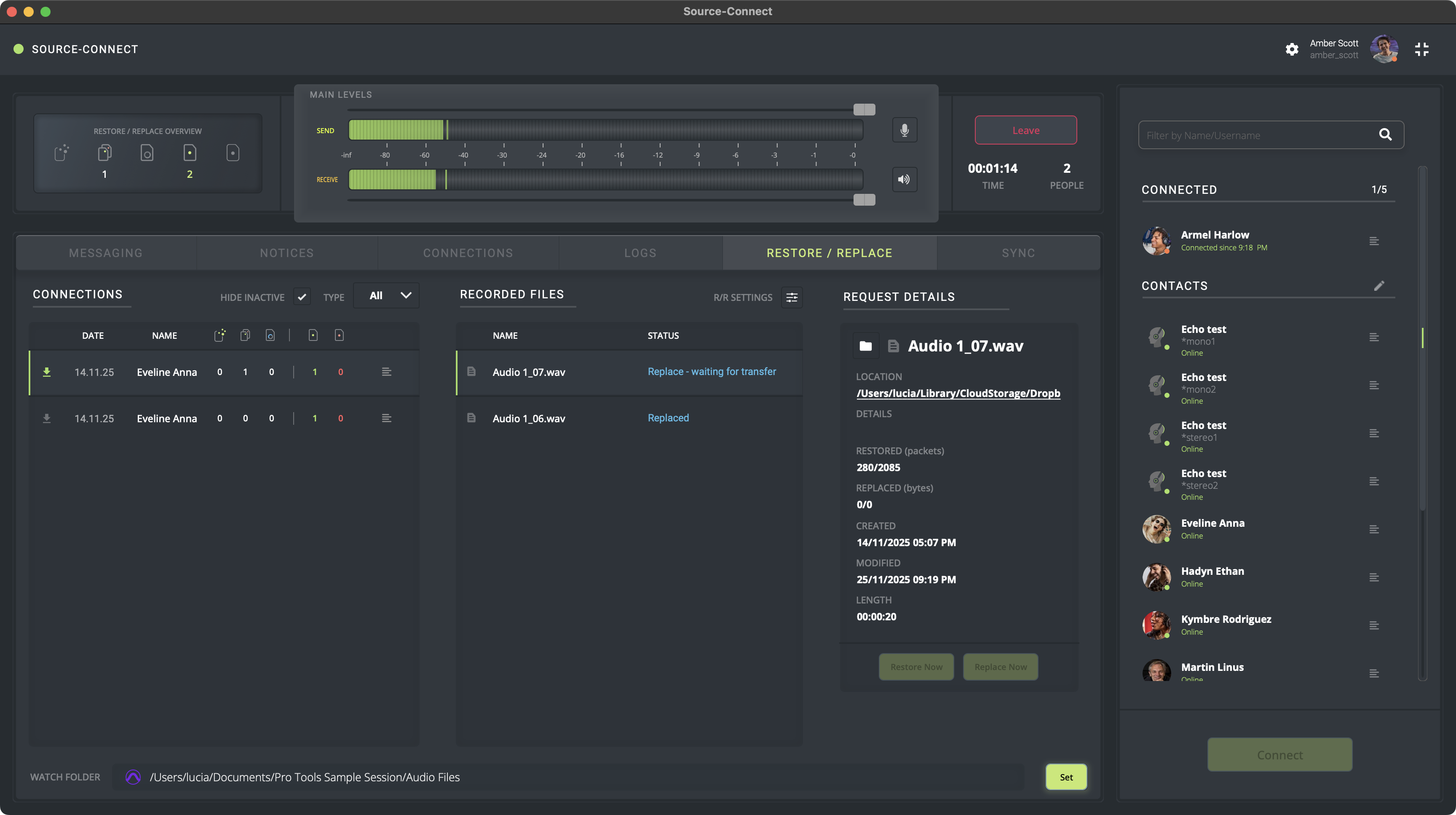Viewport: 1456px width, 815px height.
Task: Switch to the Messaging tab
Action: point(106,253)
